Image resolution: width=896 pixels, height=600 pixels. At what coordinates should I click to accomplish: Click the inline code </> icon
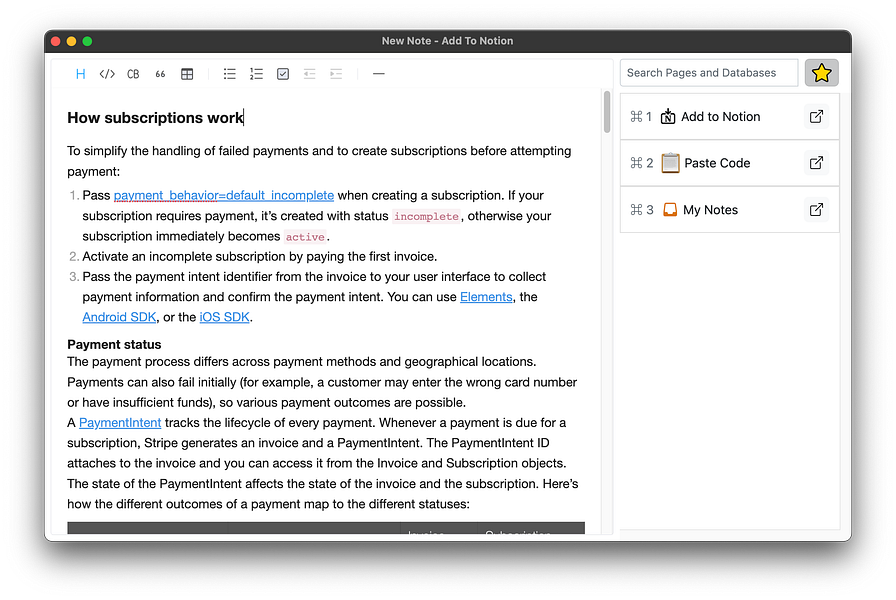point(107,73)
